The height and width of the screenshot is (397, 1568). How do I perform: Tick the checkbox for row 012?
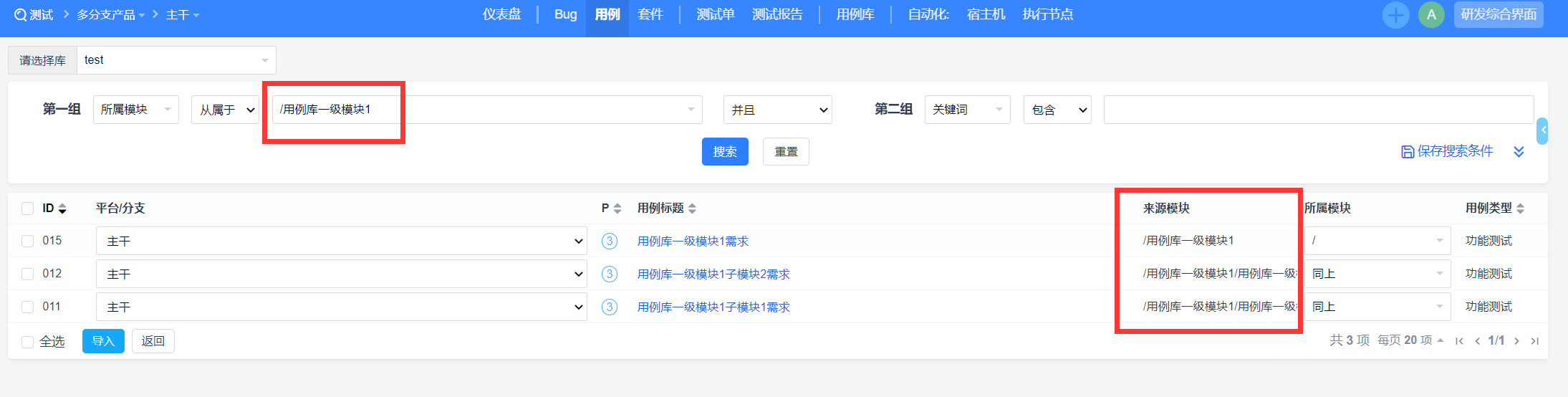[28, 274]
